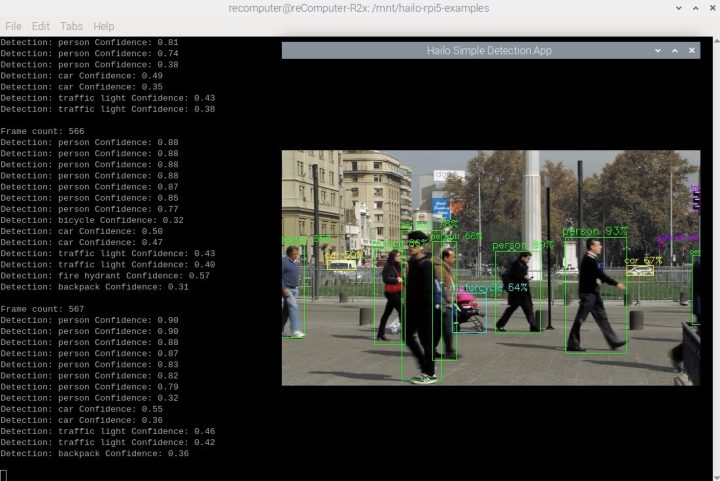Close the Hailo Simple Detection App window
This screenshot has height=481, width=720.
click(690, 50)
